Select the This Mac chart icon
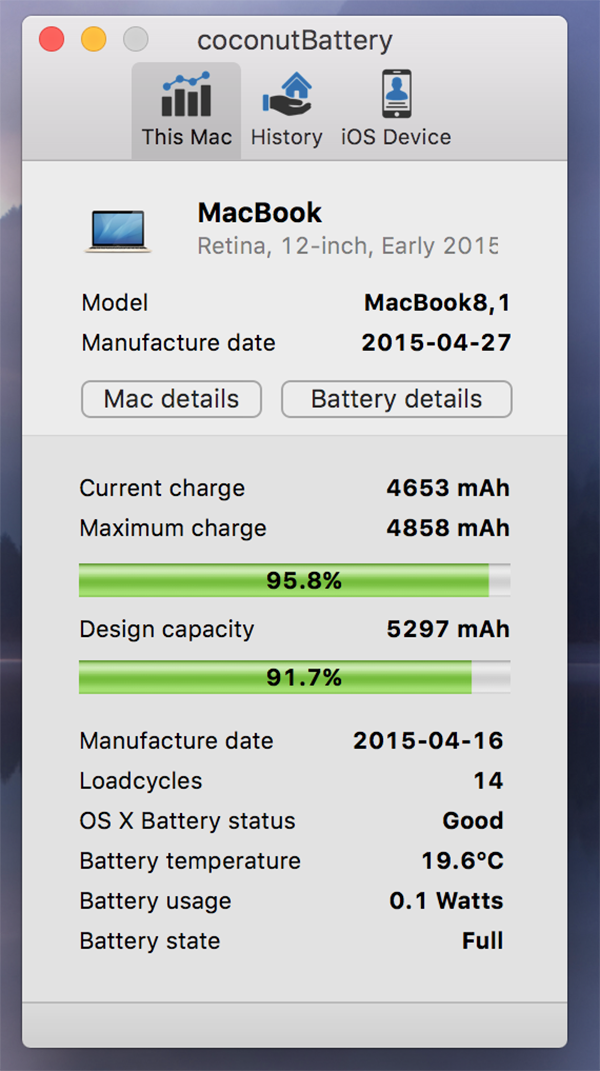This screenshot has width=600, height=1071. coord(186,94)
